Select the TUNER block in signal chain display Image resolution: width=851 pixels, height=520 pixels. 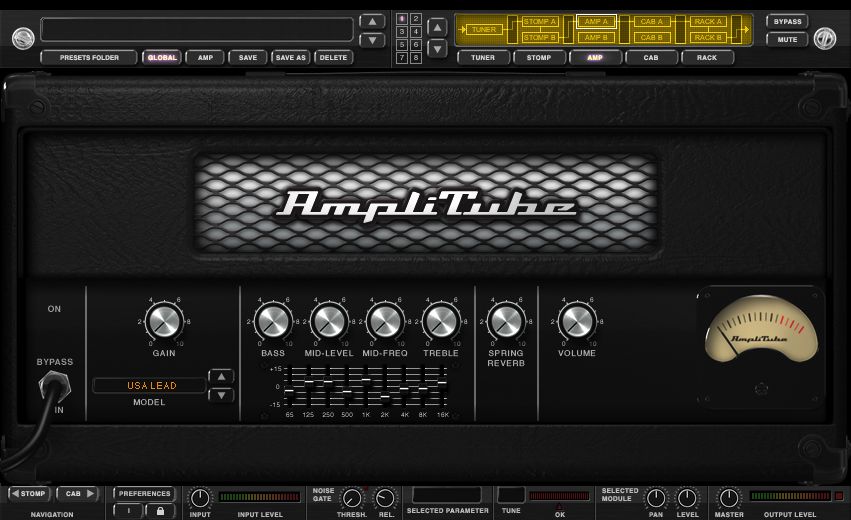(x=484, y=29)
